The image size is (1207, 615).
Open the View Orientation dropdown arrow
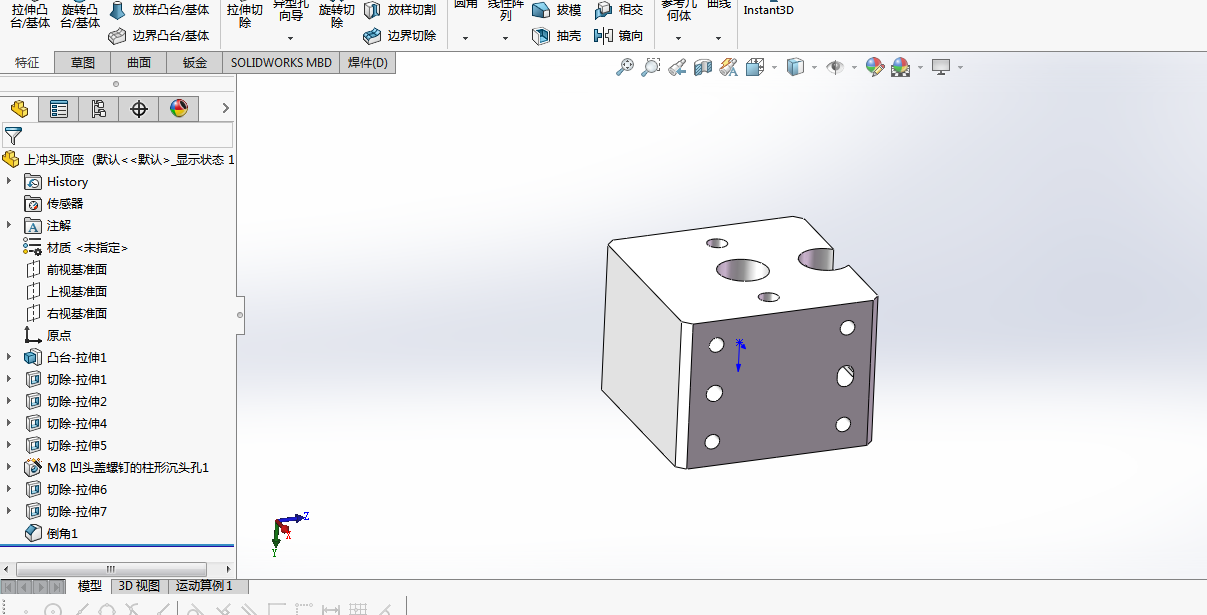tap(775, 68)
